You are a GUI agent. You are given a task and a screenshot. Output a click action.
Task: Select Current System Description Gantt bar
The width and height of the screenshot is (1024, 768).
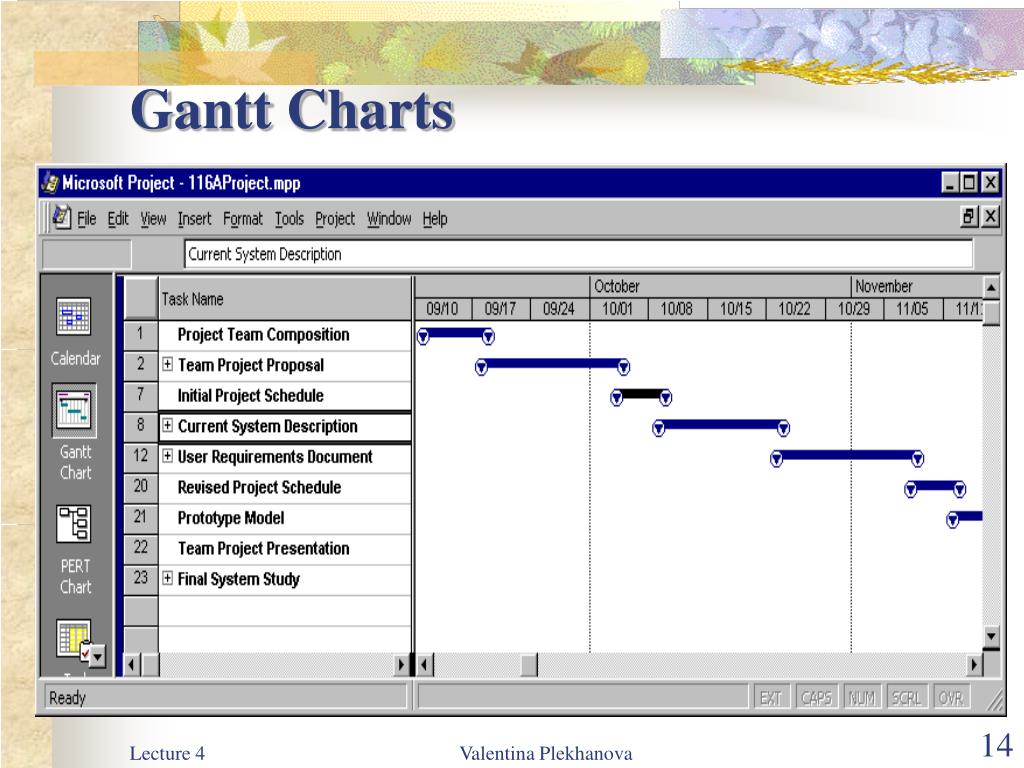[721, 424]
